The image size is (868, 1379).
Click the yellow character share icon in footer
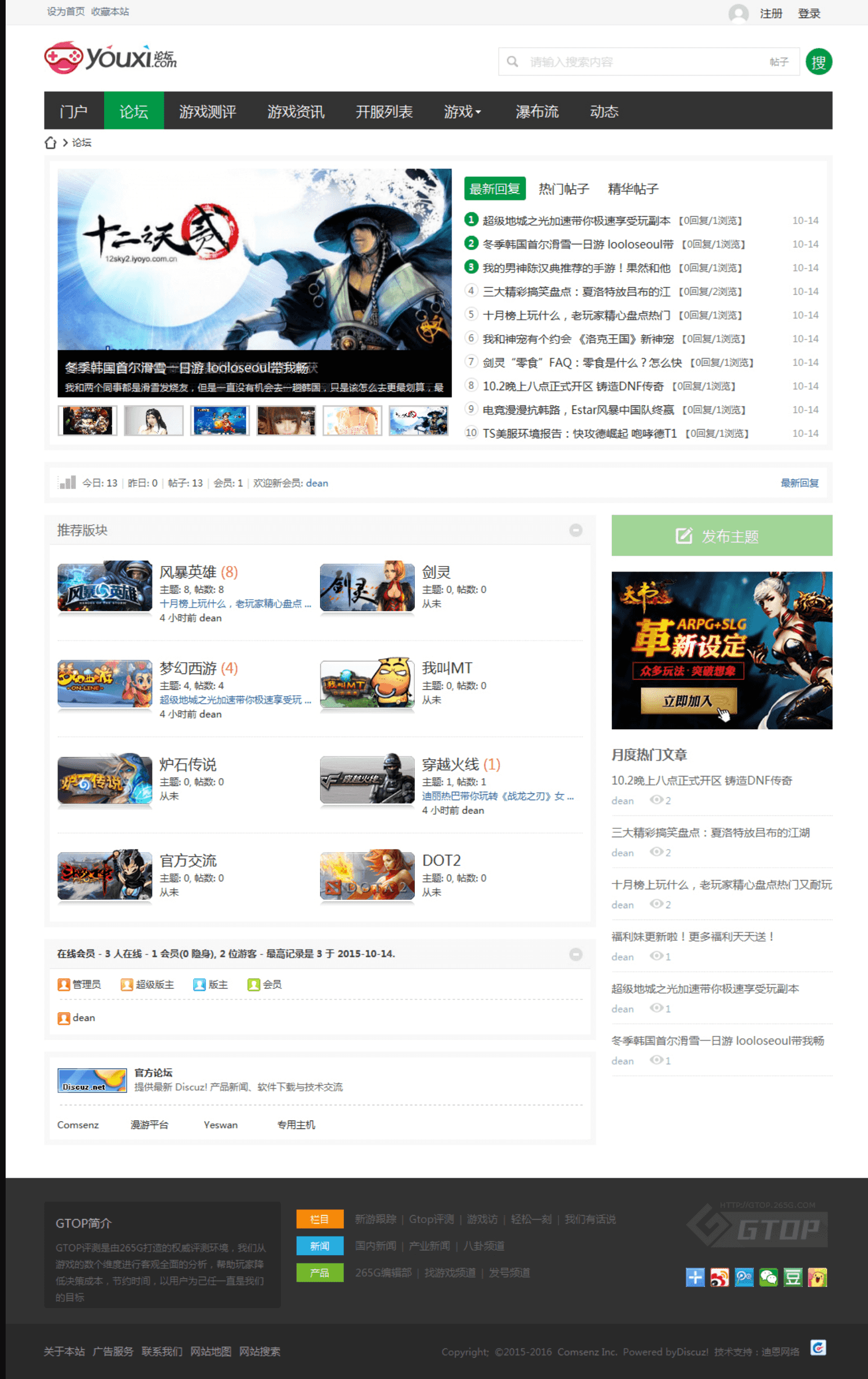[817, 1278]
